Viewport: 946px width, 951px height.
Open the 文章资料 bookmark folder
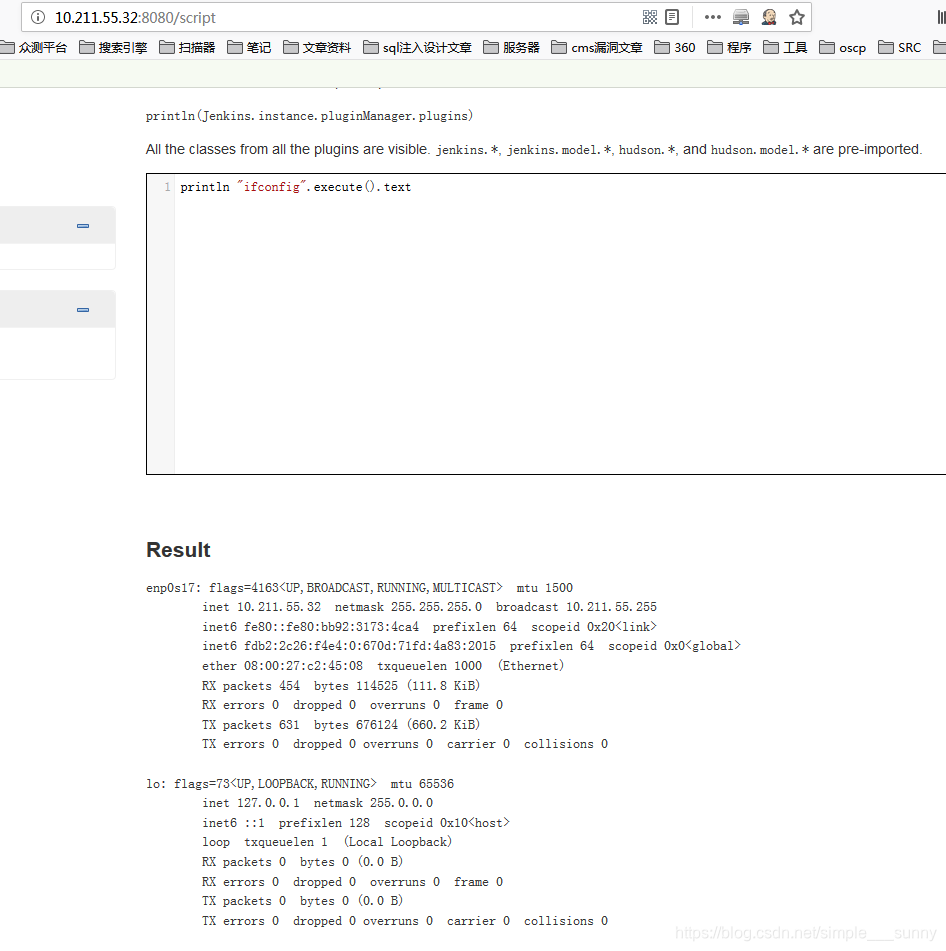click(317, 47)
